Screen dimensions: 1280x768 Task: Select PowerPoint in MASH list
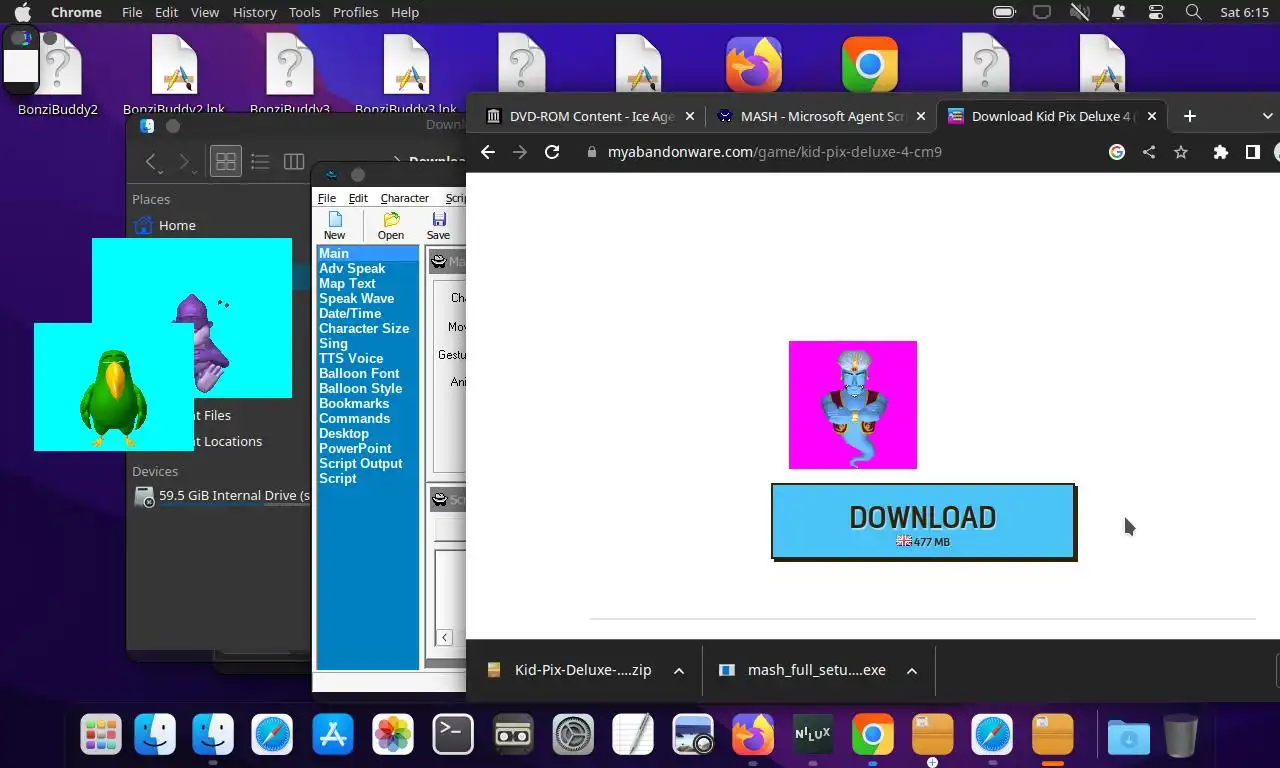(355, 448)
